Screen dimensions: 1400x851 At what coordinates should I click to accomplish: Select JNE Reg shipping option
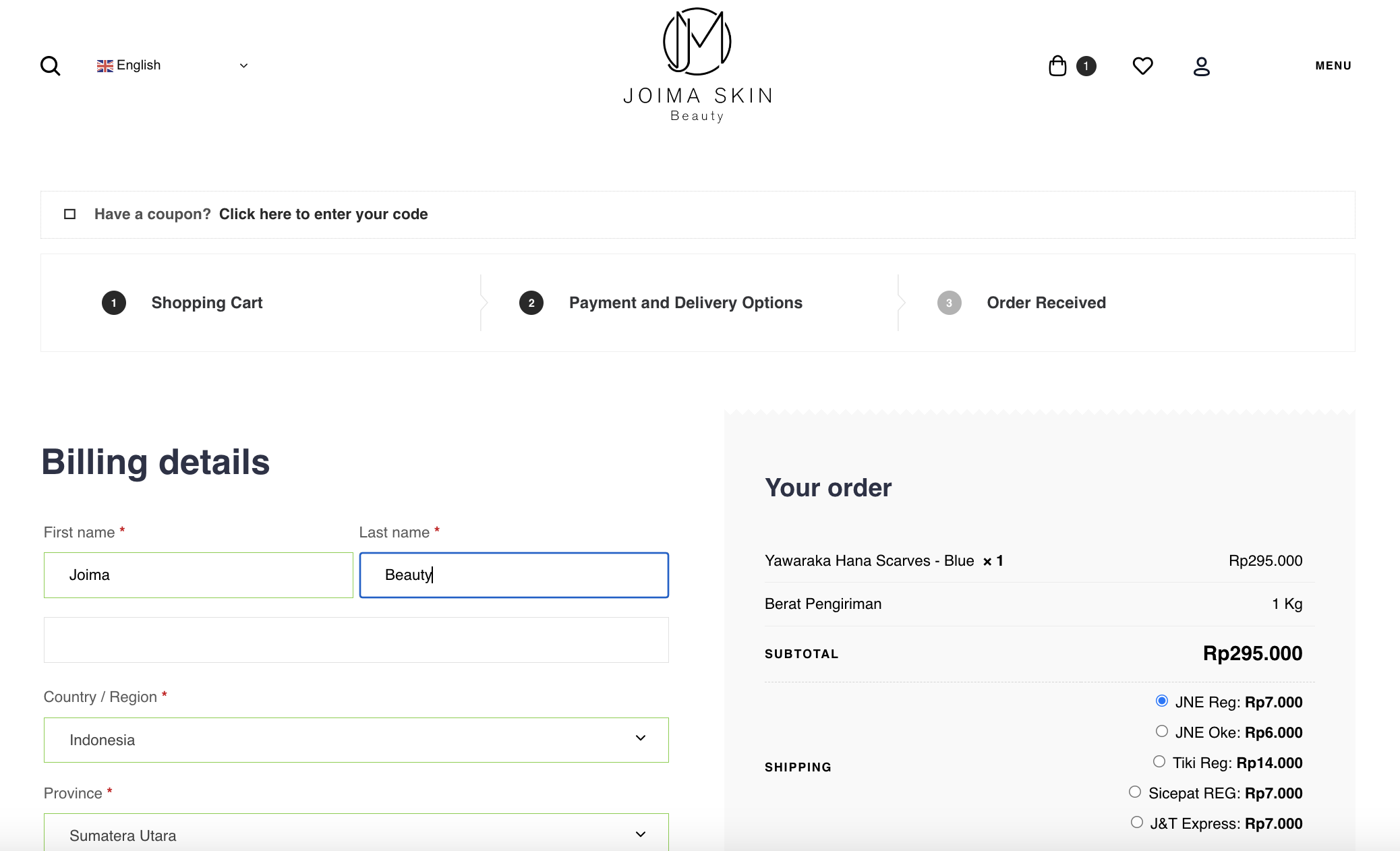click(x=1161, y=701)
